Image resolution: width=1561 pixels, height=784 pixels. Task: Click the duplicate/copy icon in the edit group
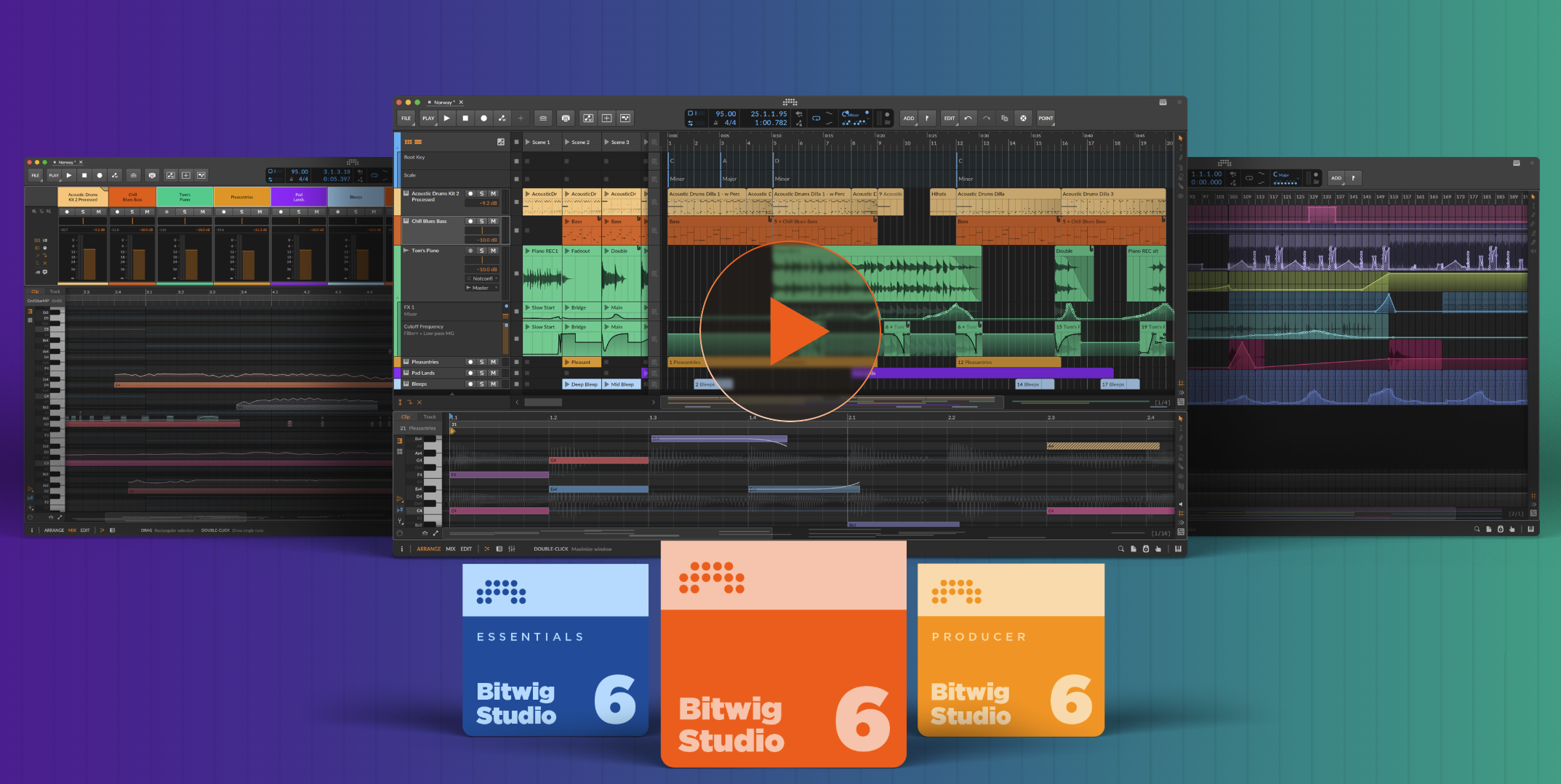pos(1005,118)
